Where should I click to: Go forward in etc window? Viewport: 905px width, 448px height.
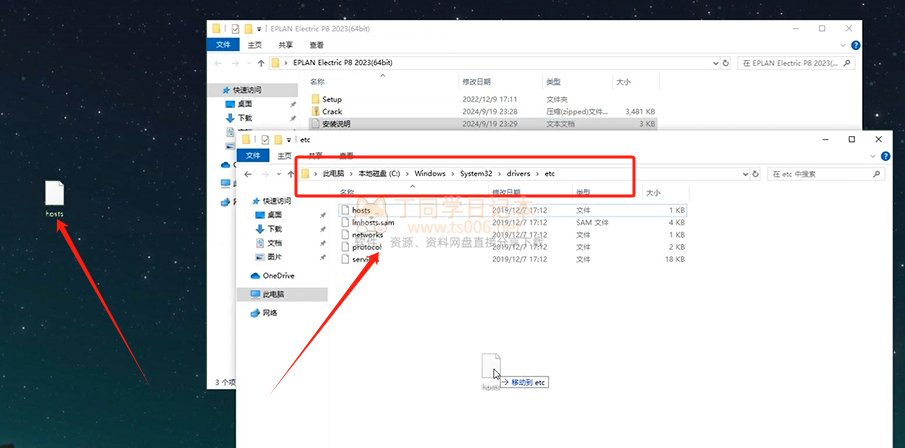tap(265, 174)
